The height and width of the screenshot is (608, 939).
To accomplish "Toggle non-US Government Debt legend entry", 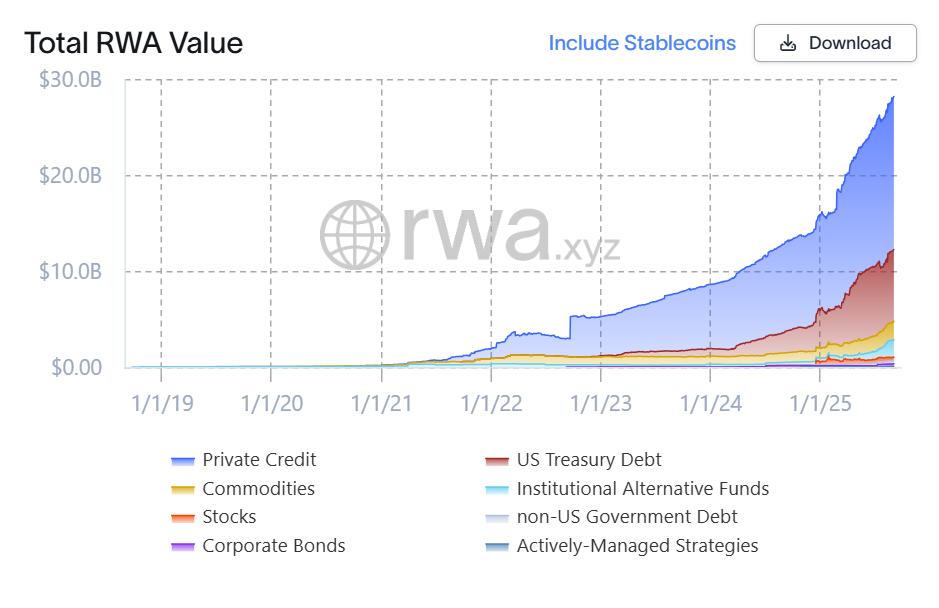I will click(x=627, y=516).
